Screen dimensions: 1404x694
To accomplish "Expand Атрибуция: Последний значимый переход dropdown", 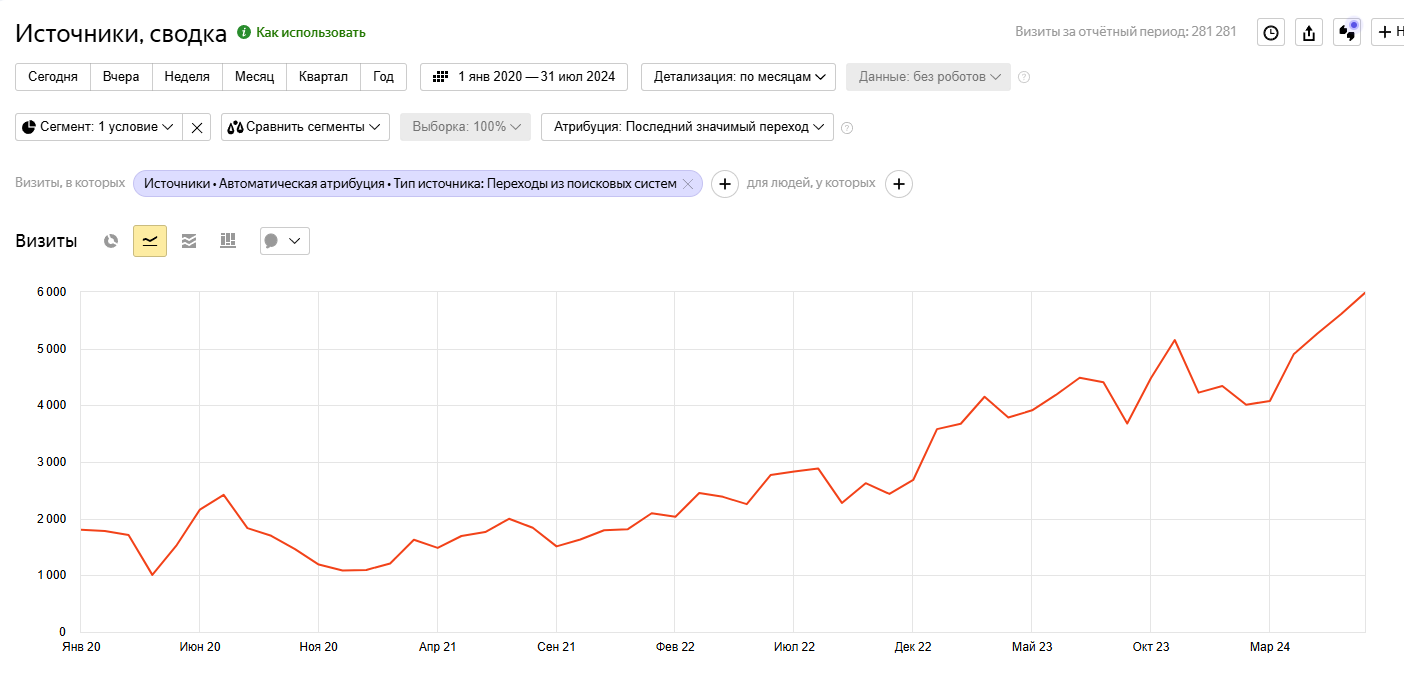I will pos(687,127).
